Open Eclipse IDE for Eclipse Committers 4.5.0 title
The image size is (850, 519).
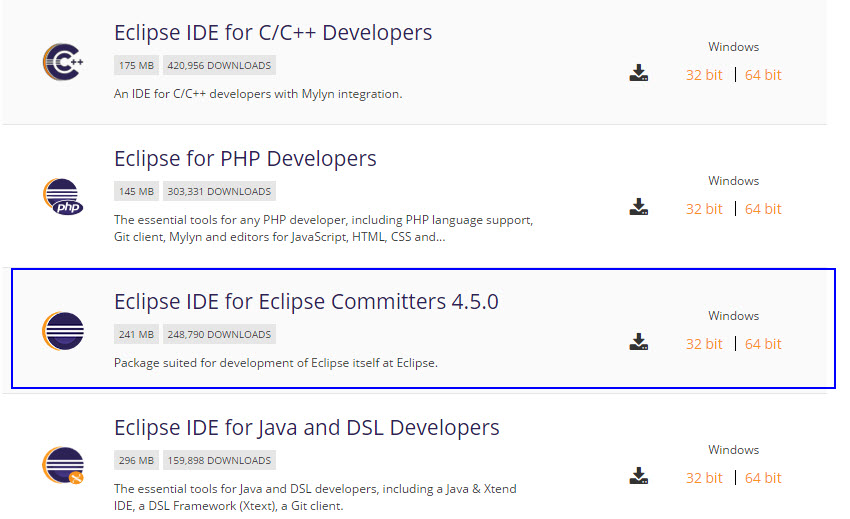(x=306, y=302)
